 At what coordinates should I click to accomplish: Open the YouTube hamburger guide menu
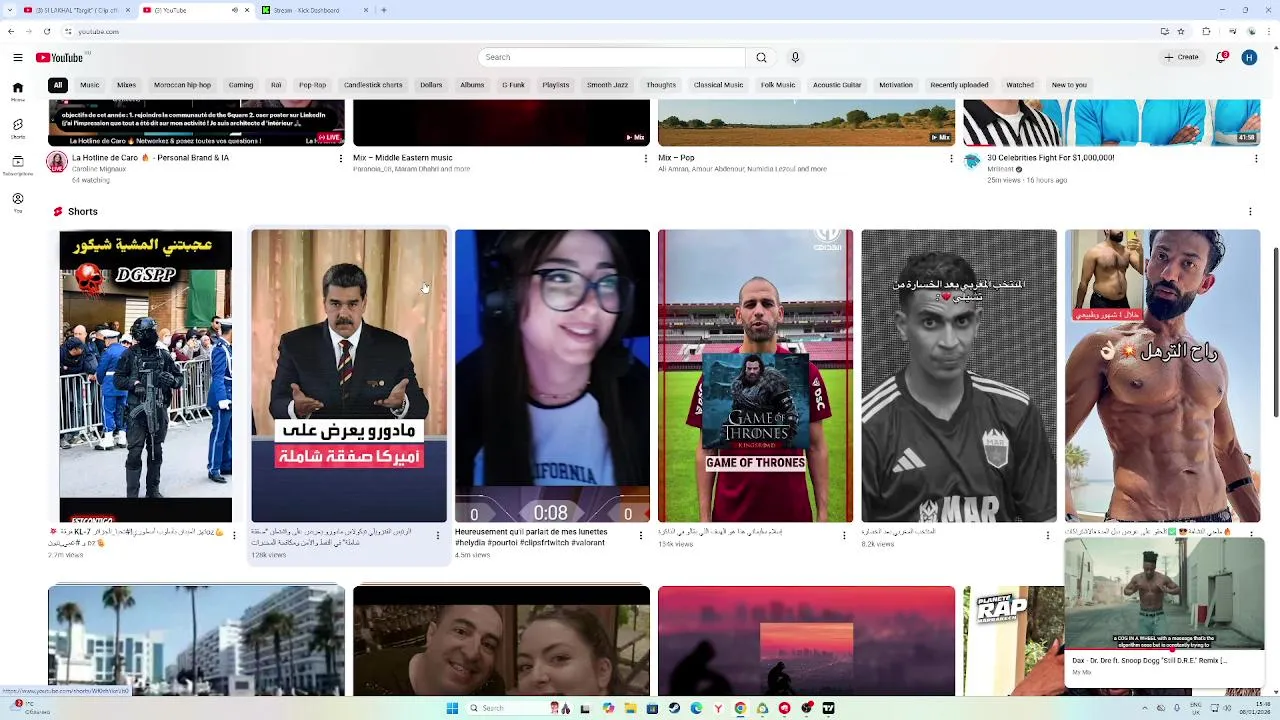[17, 57]
